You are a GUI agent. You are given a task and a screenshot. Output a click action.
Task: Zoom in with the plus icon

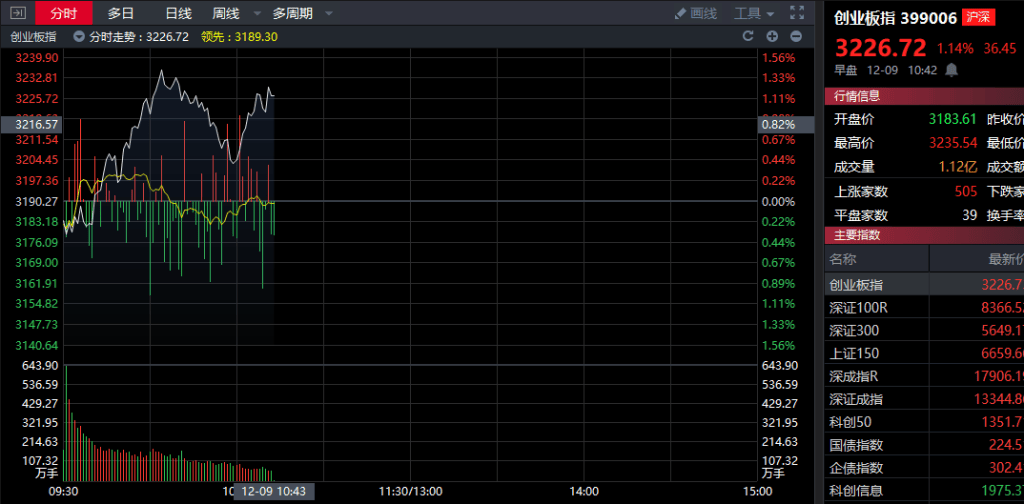(x=771, y=36)
